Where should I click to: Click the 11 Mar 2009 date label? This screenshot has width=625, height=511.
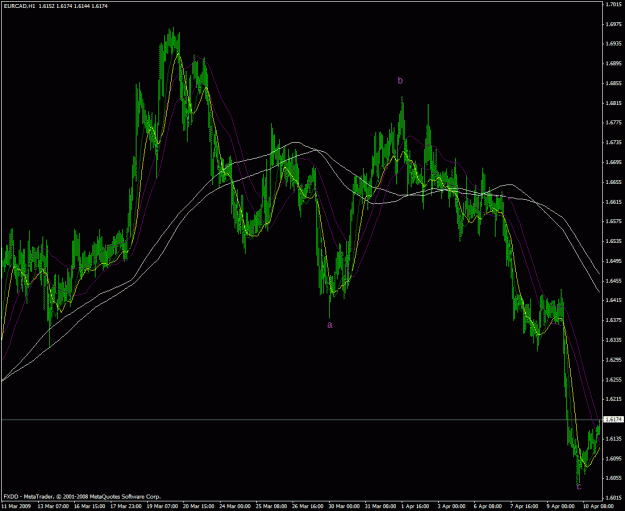click(x=15, y=506)
